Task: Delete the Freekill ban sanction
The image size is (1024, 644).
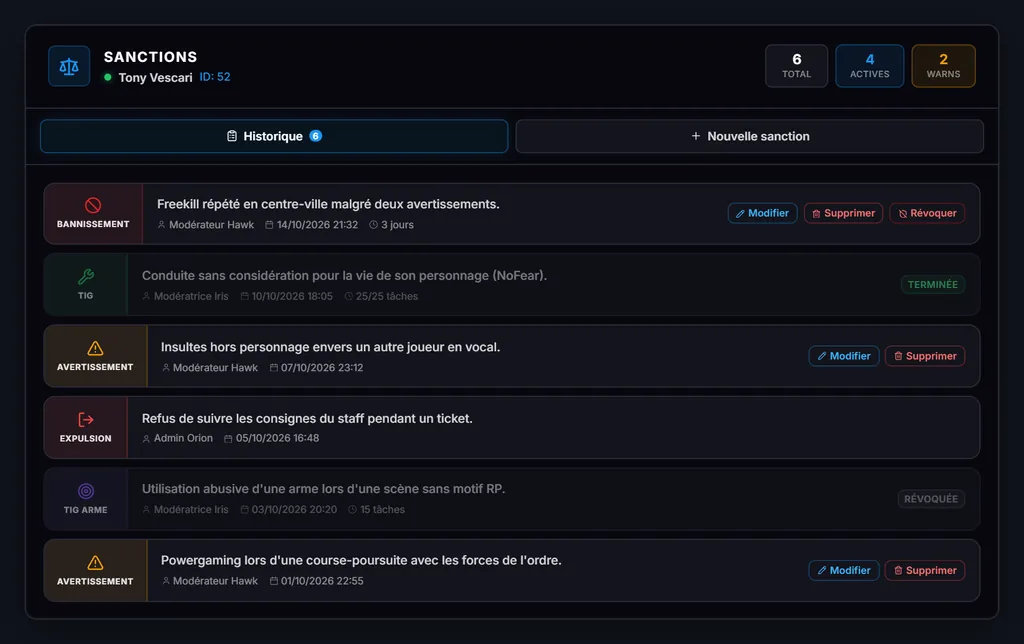Action: click(843, 213)
